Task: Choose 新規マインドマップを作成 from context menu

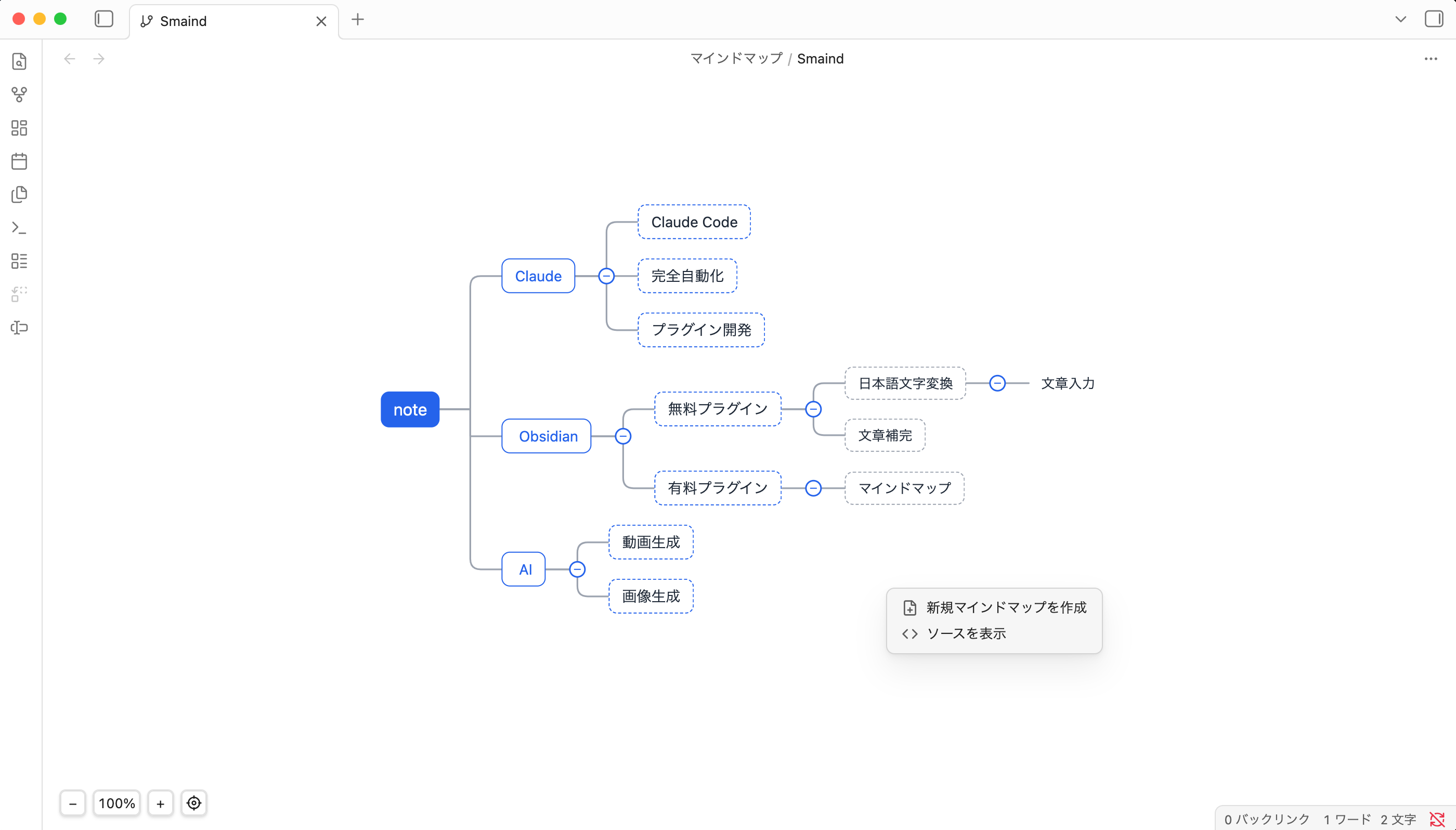Action: click(994, 607)
